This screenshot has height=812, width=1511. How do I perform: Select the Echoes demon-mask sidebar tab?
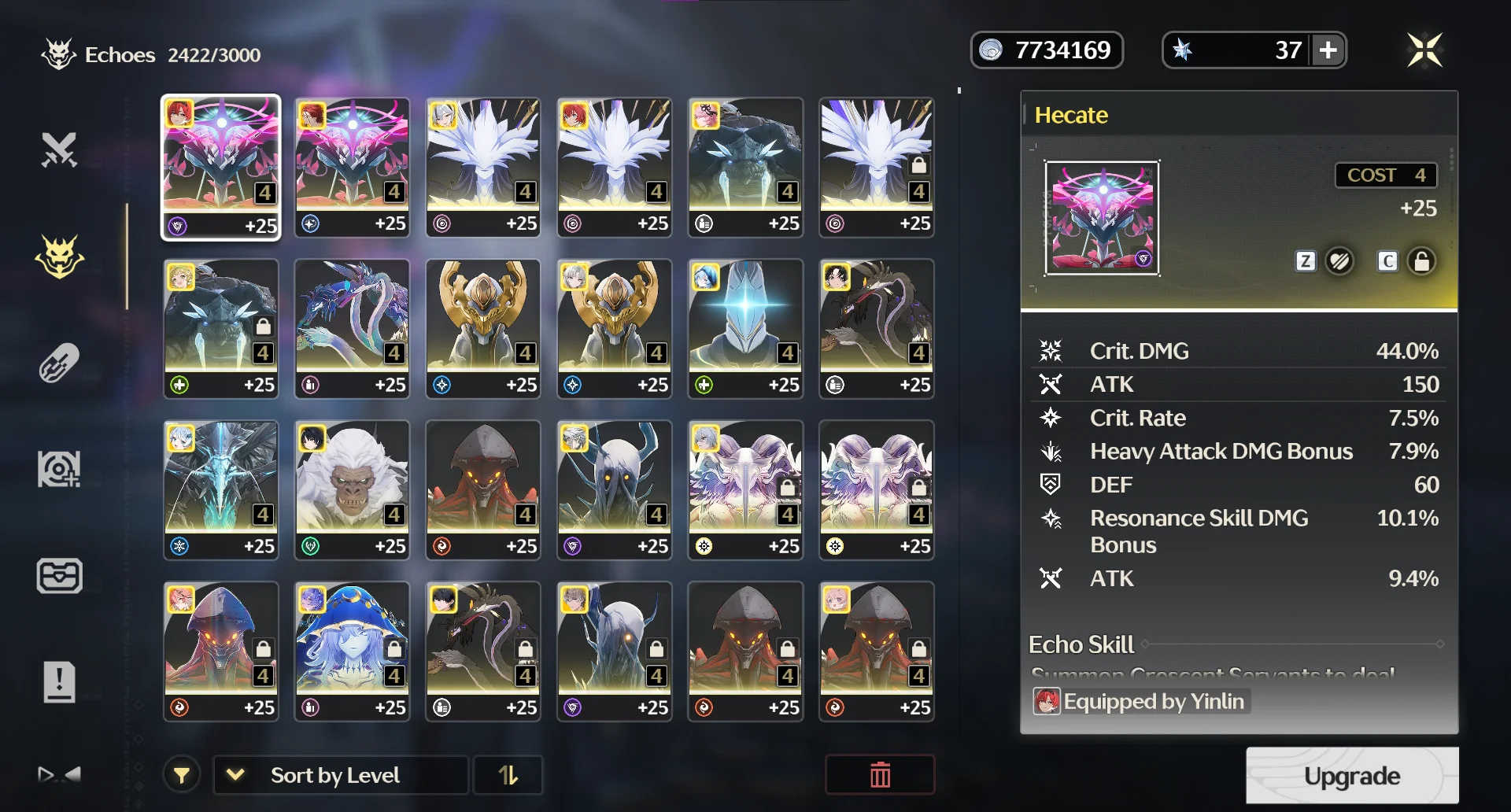point(60,256)
